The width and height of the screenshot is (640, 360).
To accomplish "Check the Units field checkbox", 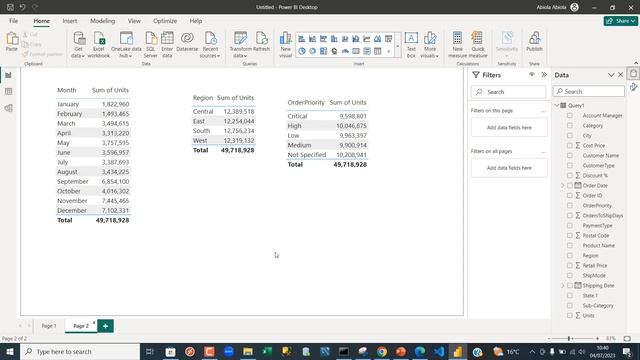I will 570,316.
